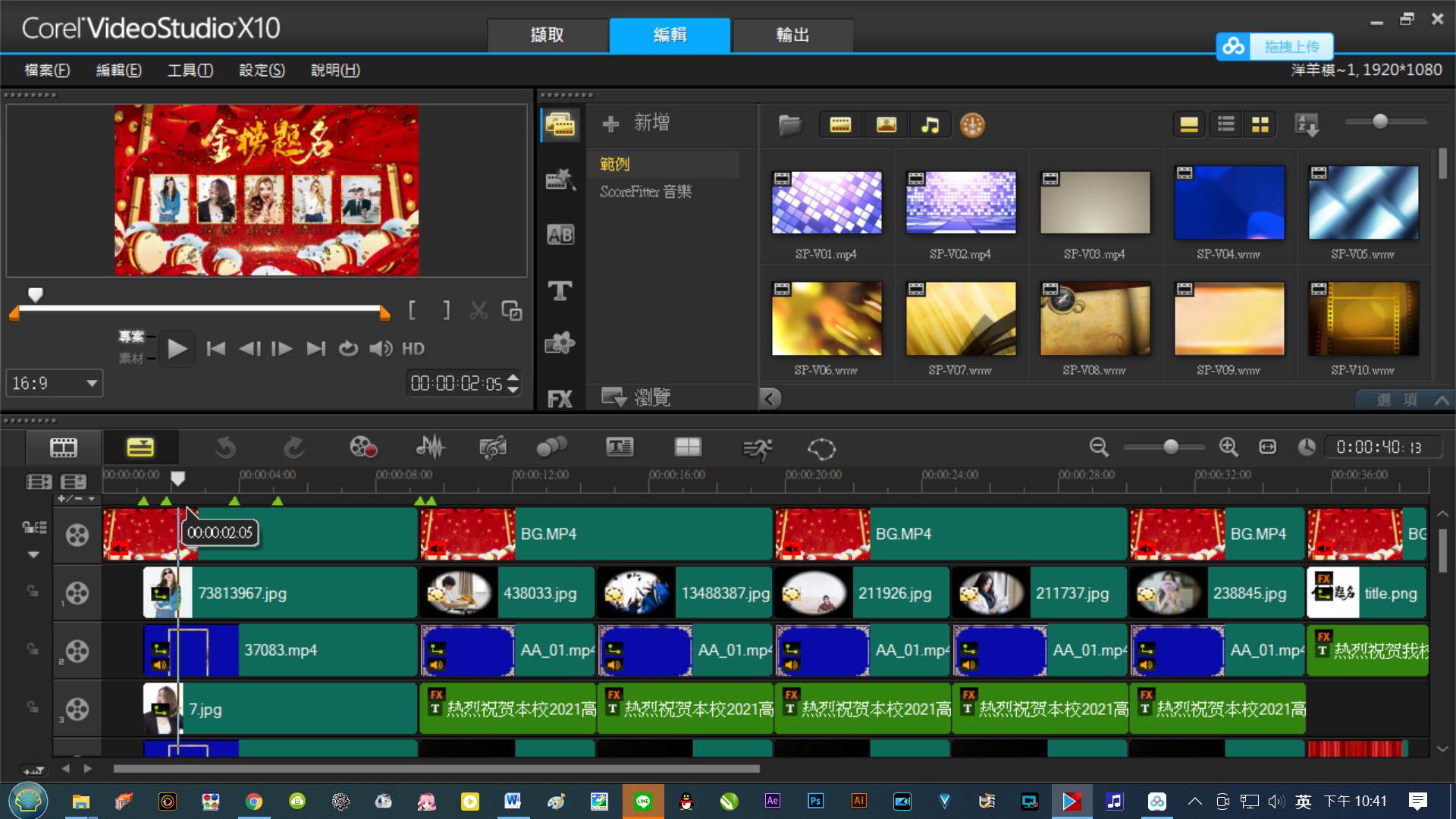Switch library to thumbnail view
This screenshot has width=1456, height=819.
tap(1260, 124)
